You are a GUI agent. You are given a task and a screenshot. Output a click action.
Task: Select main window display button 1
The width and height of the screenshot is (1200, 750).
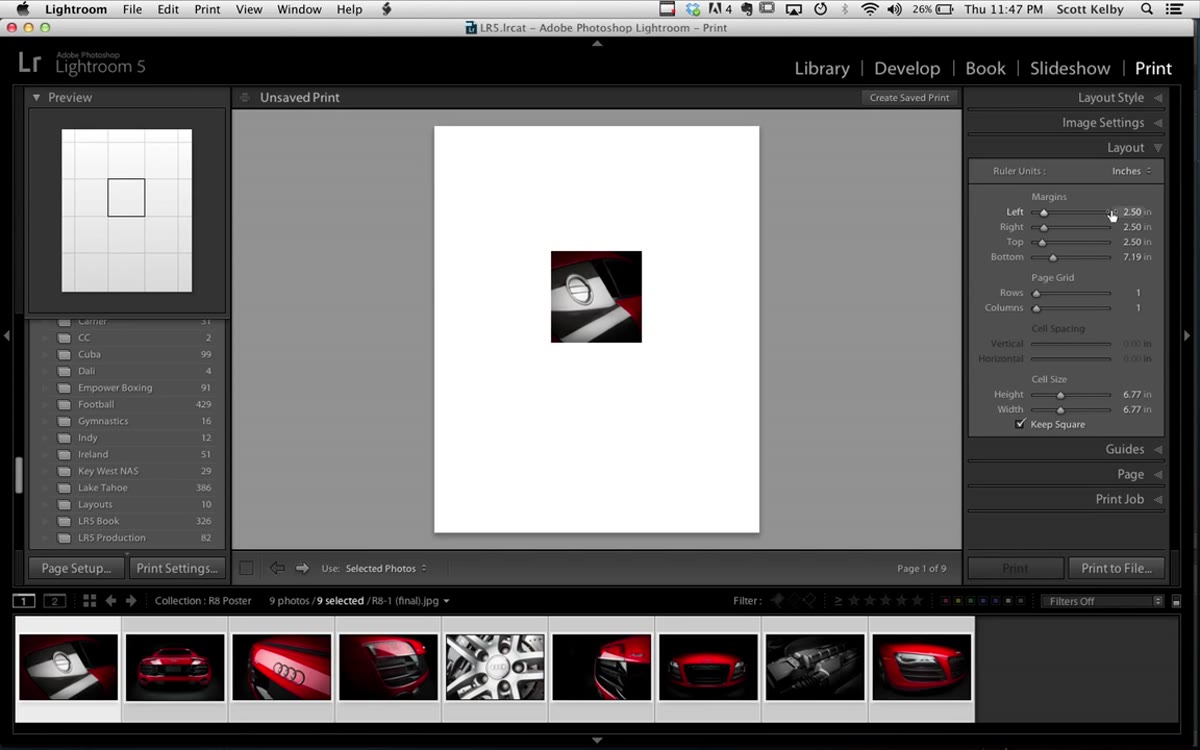pos(24,601)
